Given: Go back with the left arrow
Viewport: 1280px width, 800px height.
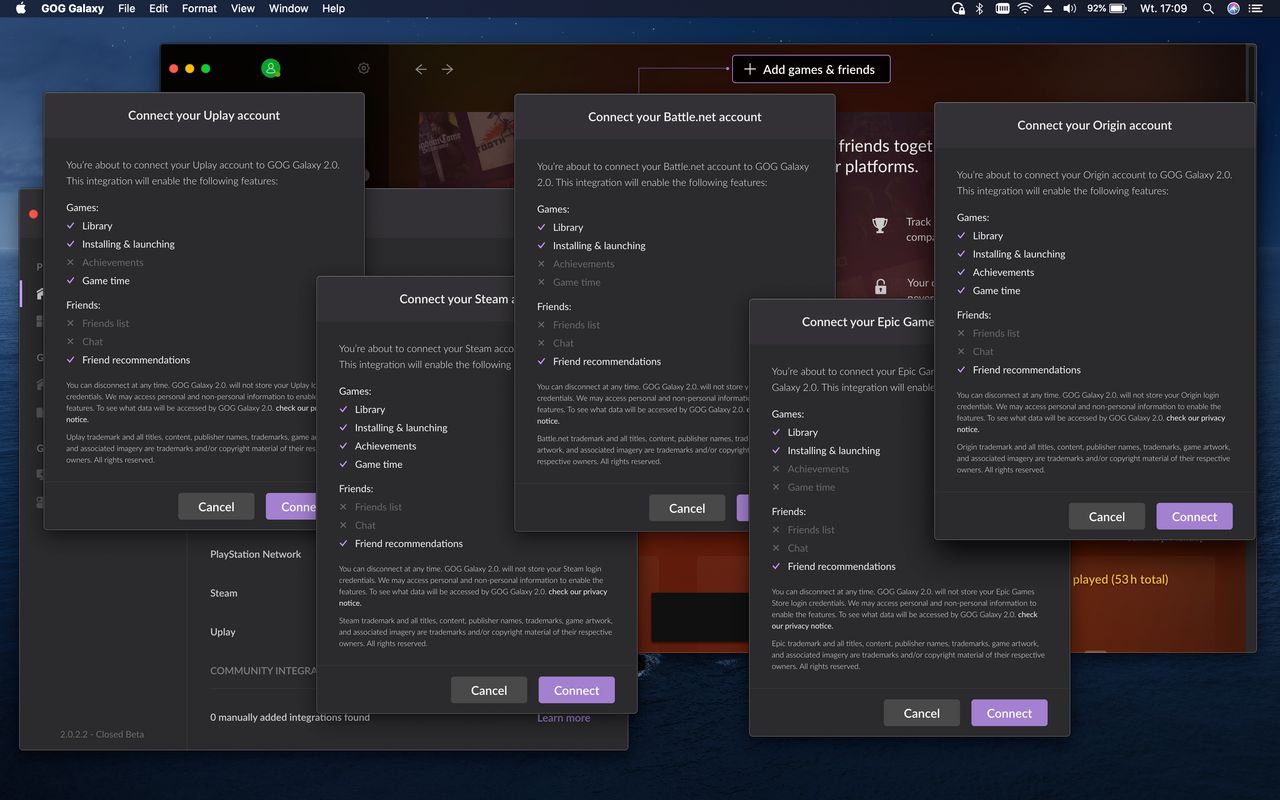Looking at the screenshot, I should 421,69.
